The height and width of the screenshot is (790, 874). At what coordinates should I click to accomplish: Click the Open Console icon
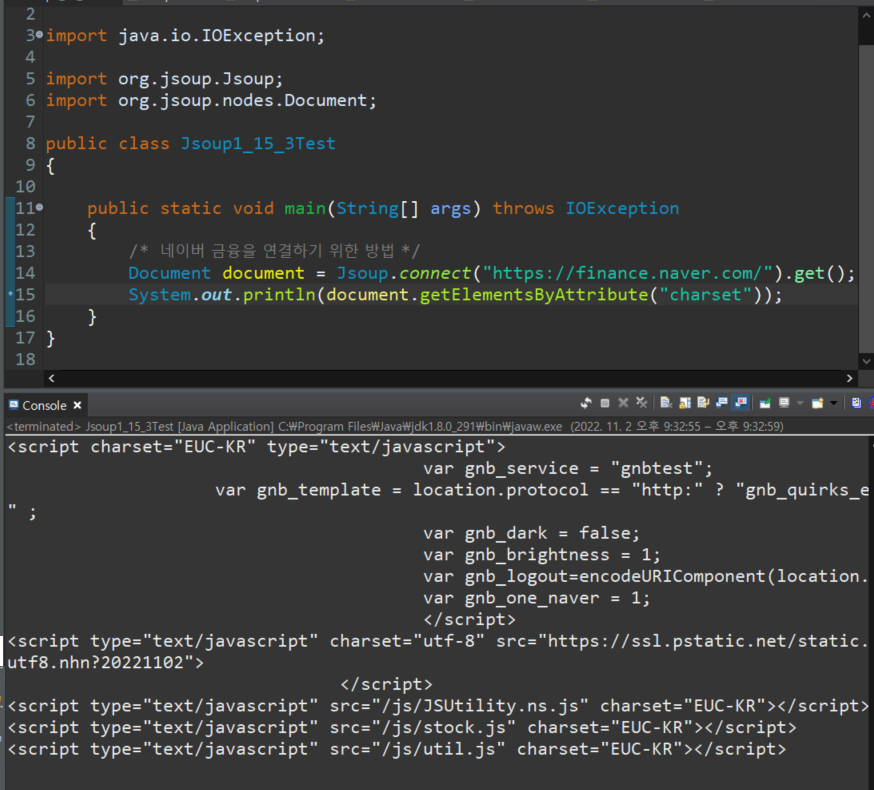coord(817,403)
